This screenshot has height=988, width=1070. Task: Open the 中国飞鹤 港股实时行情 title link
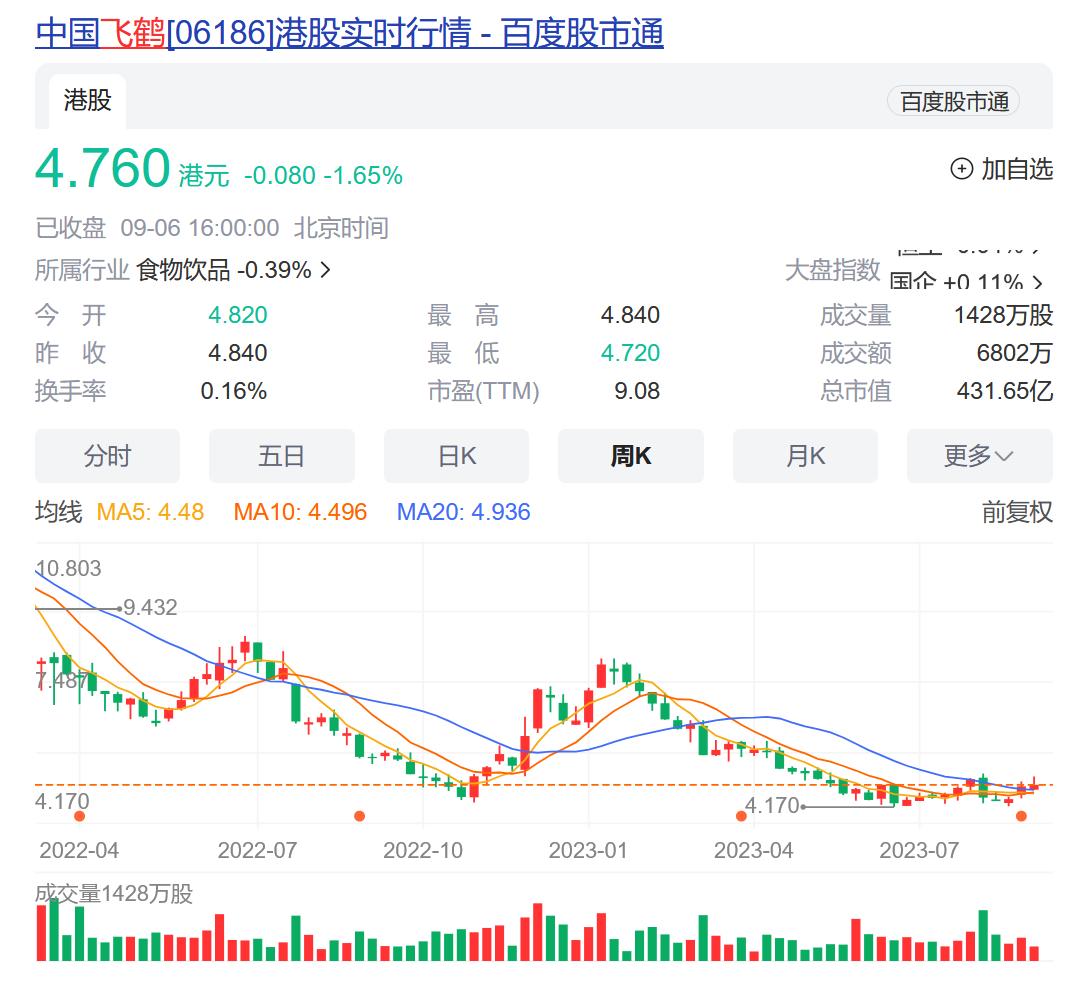tap(349, 34)
